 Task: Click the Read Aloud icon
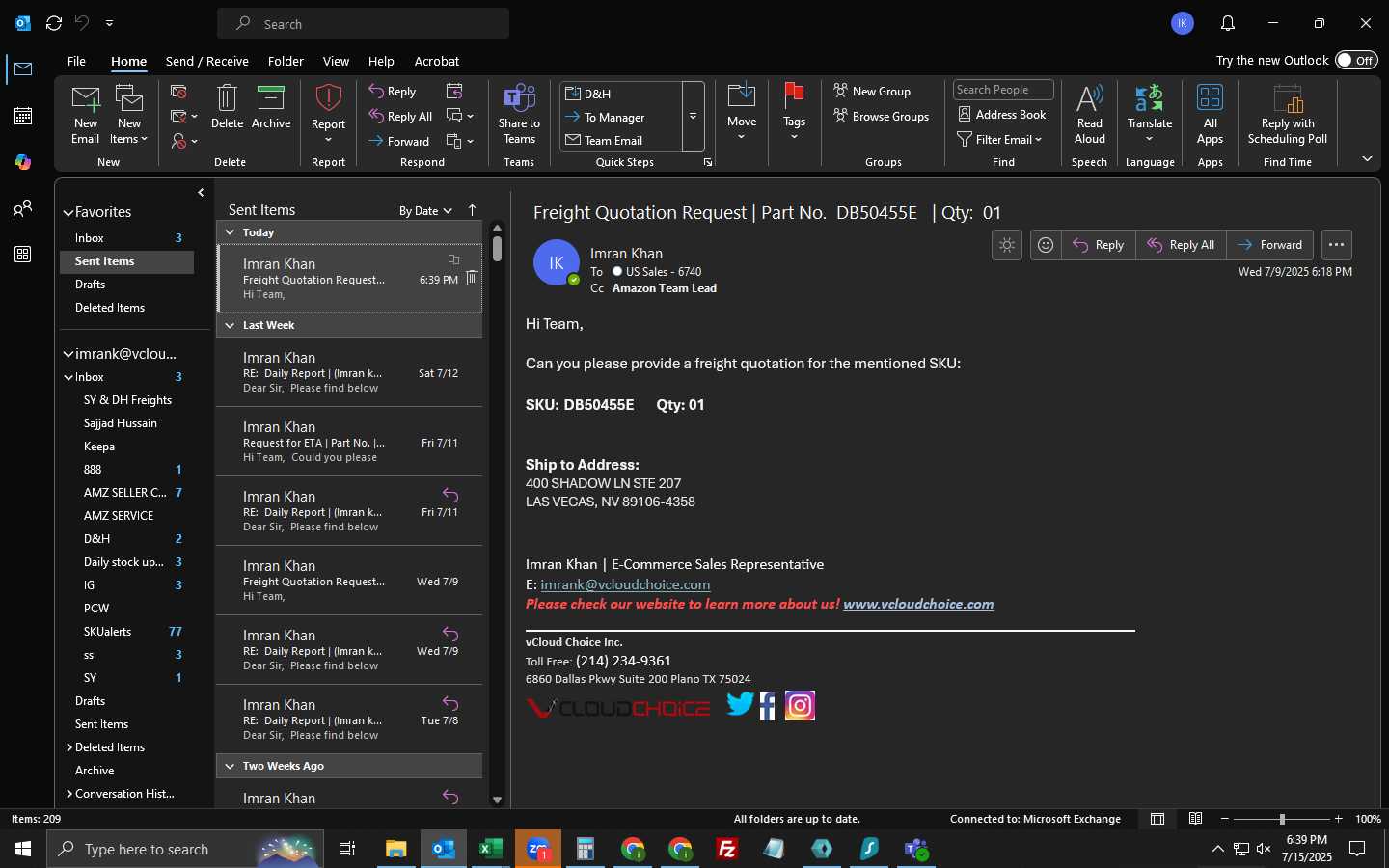(x=1089, y=114)
